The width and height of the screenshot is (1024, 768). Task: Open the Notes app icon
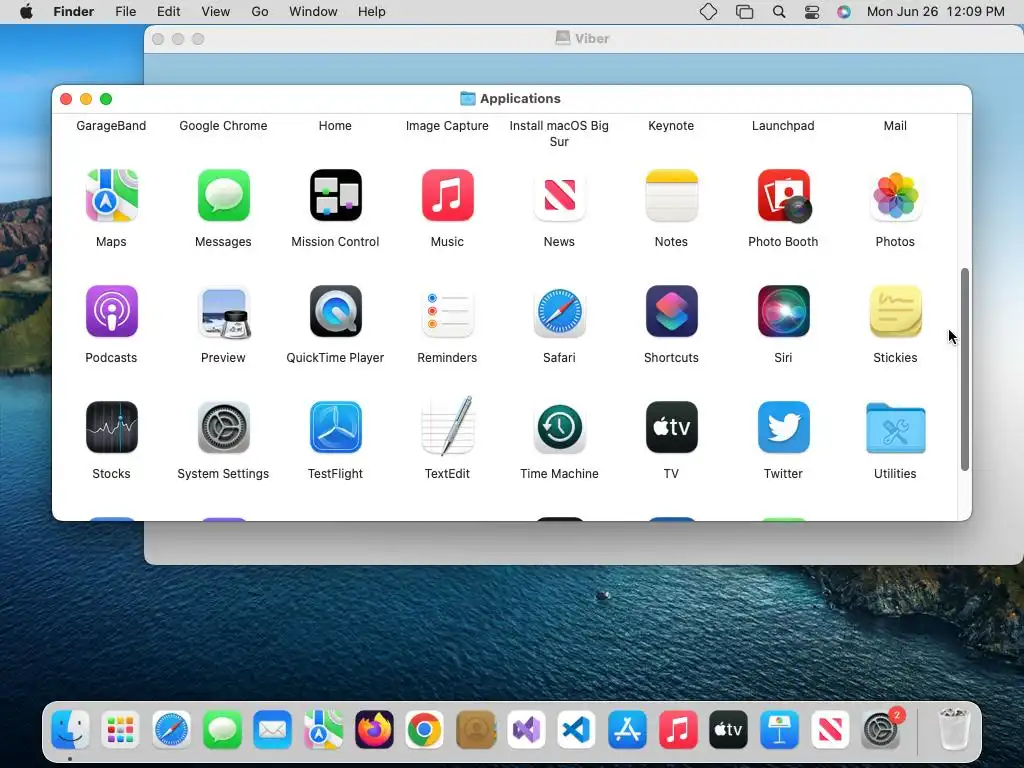(671, 195)
